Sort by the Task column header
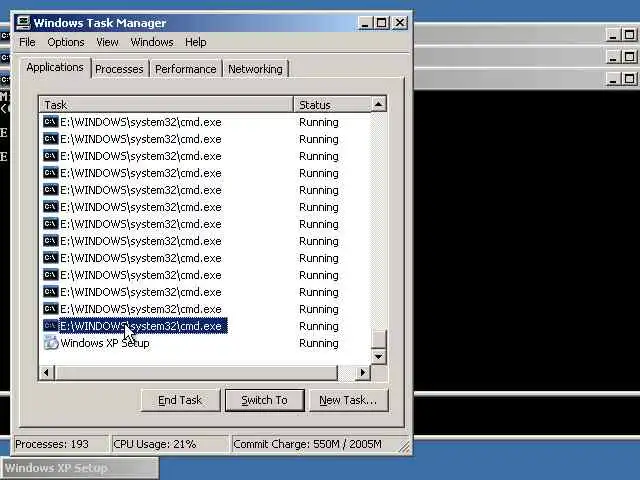 click(167, 104)
